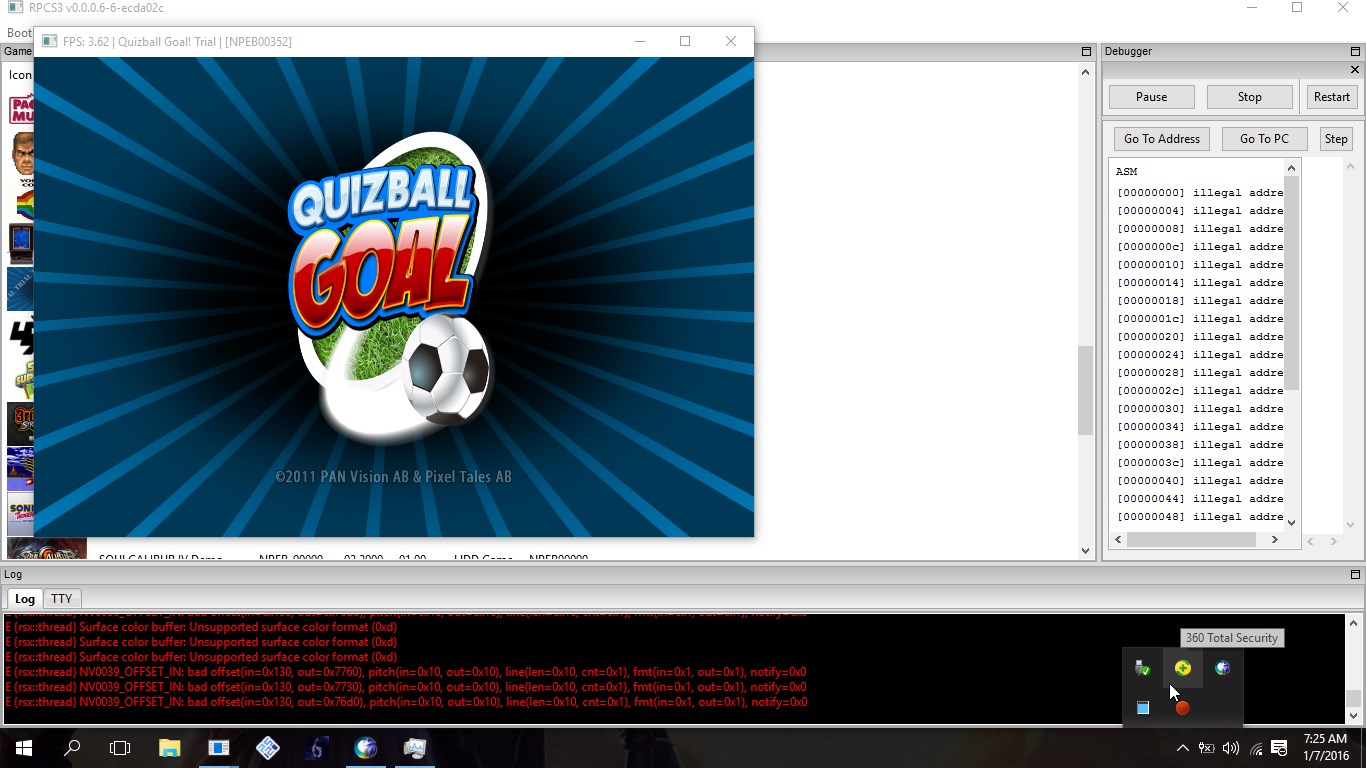Open the battery status tray icon

(1207, 748)
